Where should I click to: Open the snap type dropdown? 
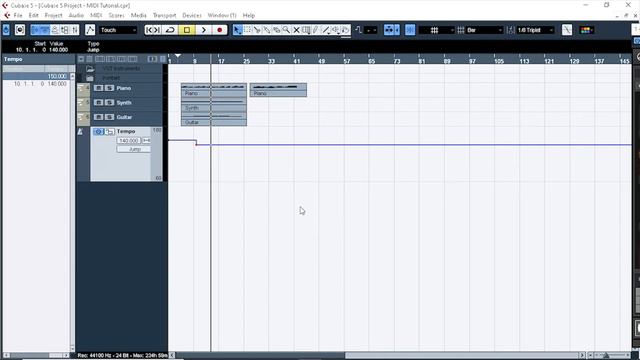[437, 30]
